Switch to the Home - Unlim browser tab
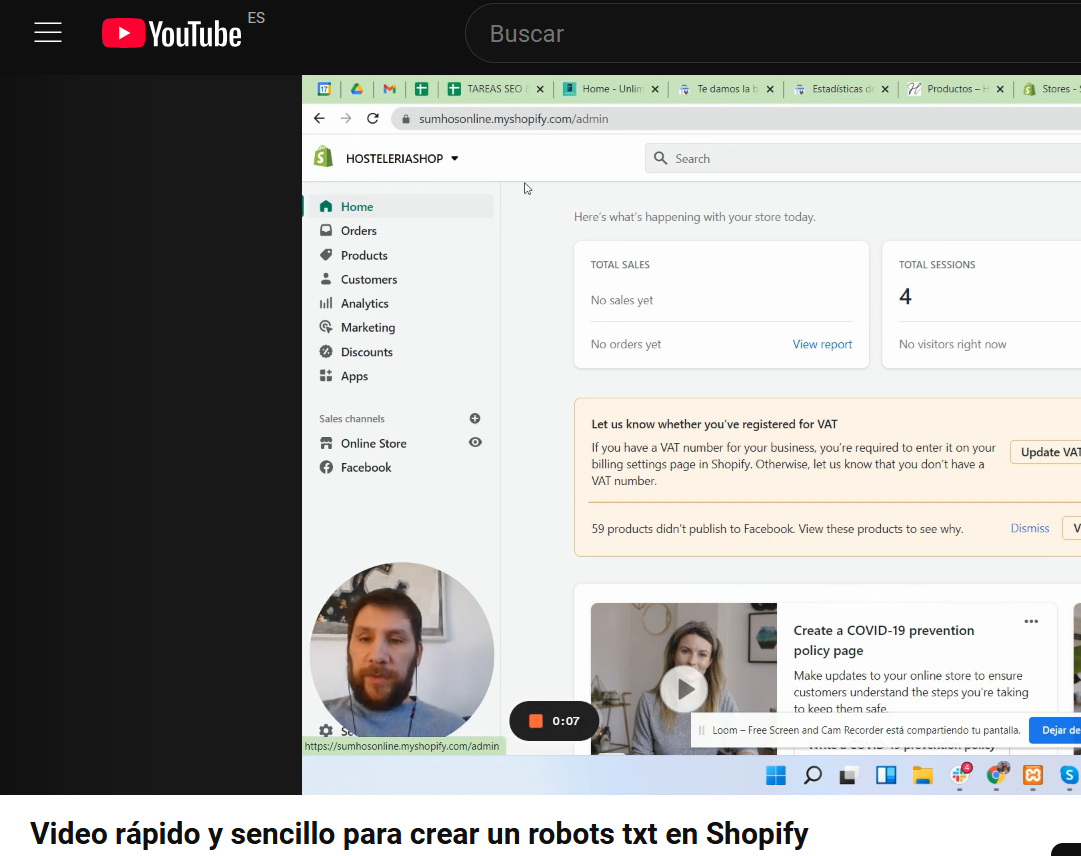 (x=610, y=89)
